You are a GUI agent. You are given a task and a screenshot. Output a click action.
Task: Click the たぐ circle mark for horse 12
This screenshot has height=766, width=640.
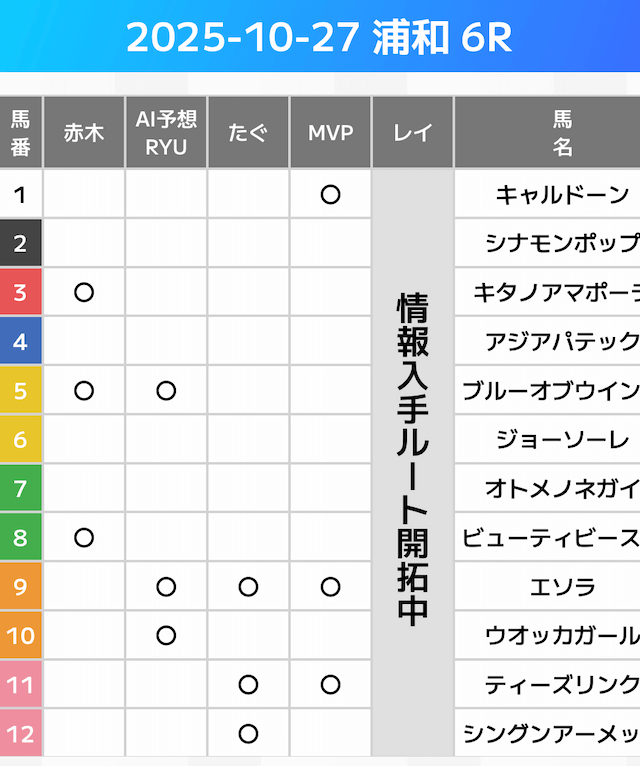point(249,734)
